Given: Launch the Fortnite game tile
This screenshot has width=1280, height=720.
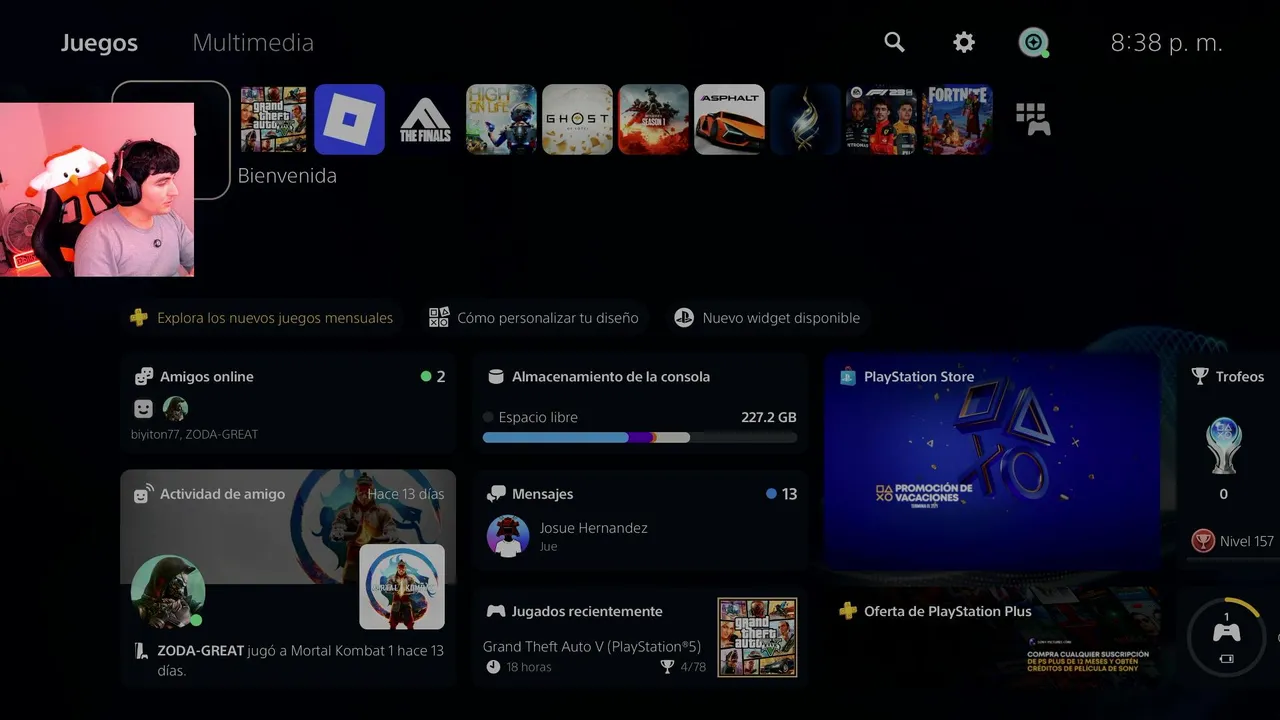Looking at the screenshot, I should [x=957, y=119].
